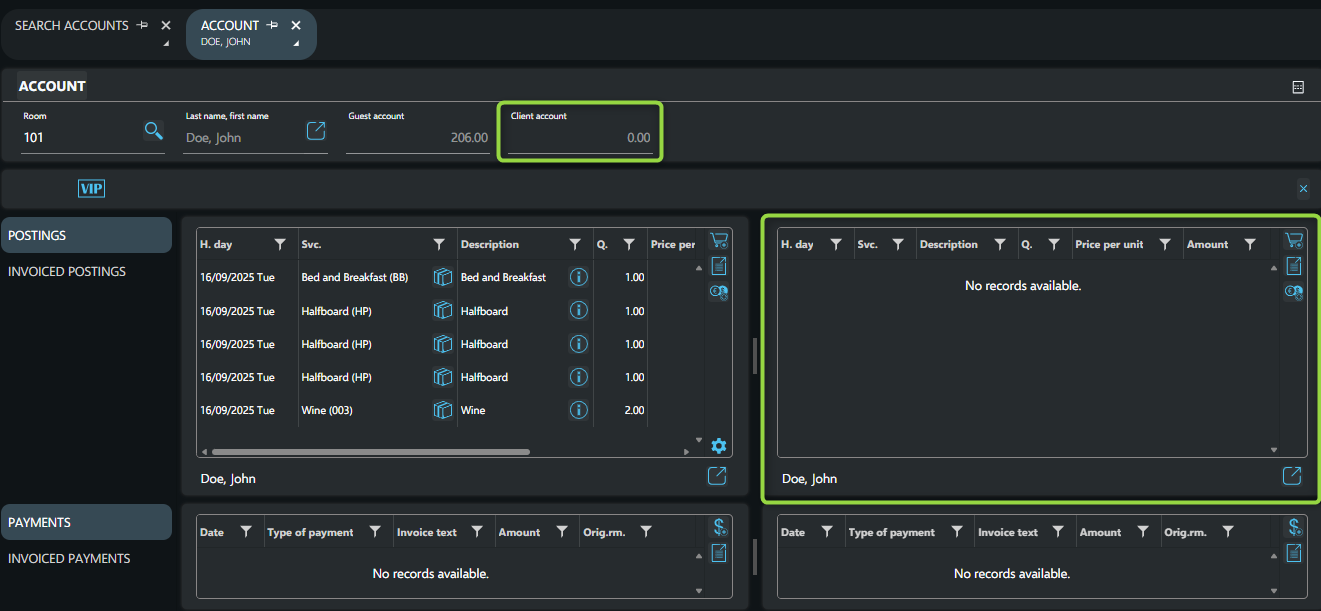Open settings gear in left postings grid

[x=718, y=446]
